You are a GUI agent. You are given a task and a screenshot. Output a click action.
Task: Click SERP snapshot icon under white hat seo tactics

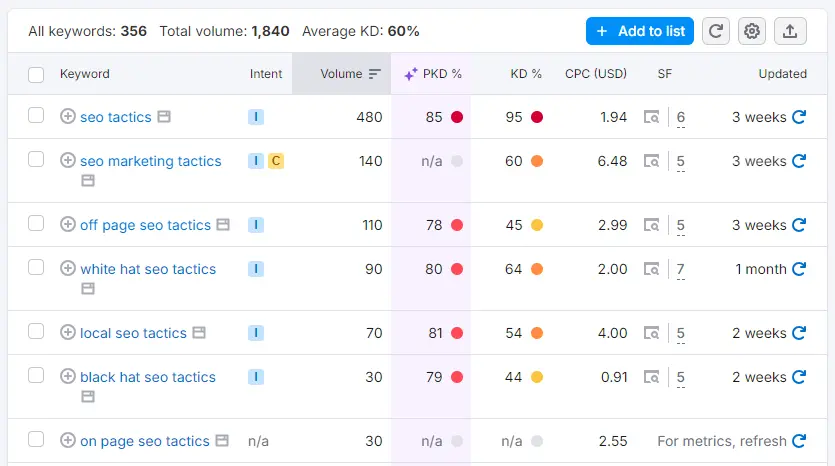coord(88,289)
